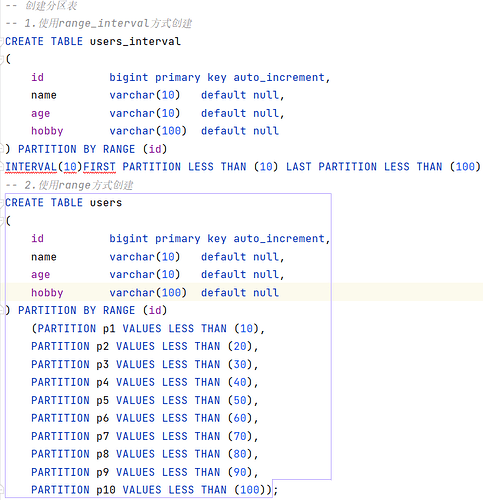Screen dimensions: 483x500
Task: Click varchar(100) on the highlighted hobby line
Action: pyautogui.click(x=148, y=293)
